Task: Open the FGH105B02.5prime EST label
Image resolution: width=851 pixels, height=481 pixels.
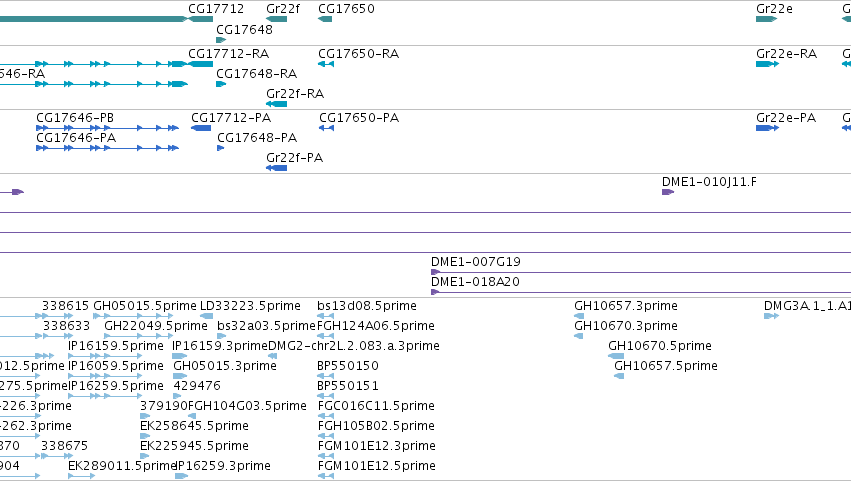Action: pos(376,426)
